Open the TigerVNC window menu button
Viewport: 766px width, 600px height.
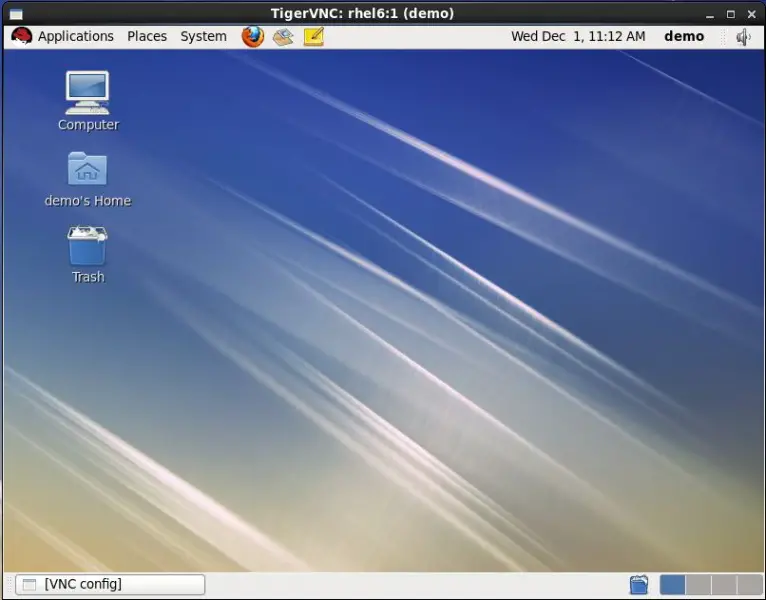click(16, 13)
